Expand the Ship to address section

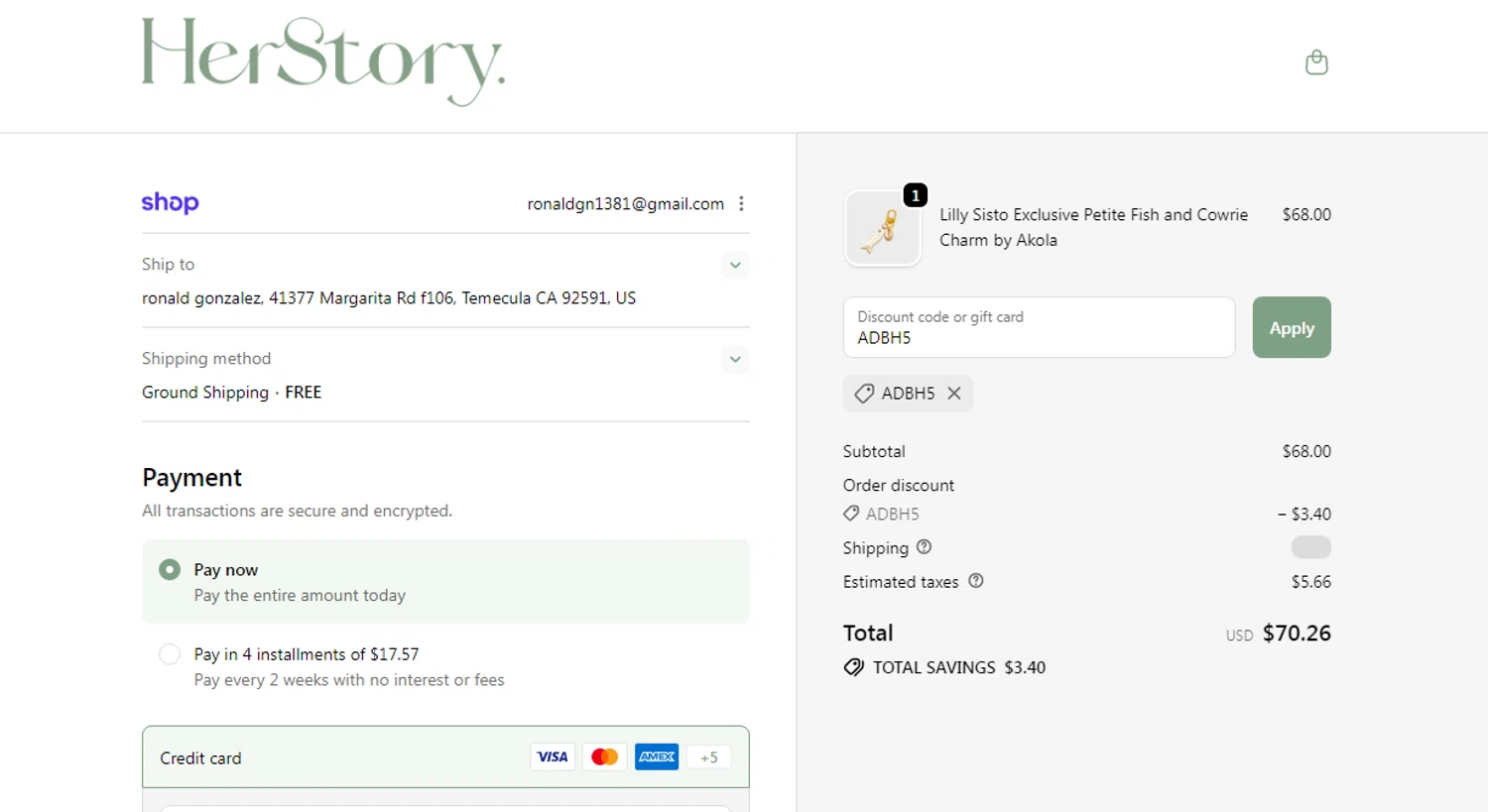pyautogui.click(x=735, y=265)
